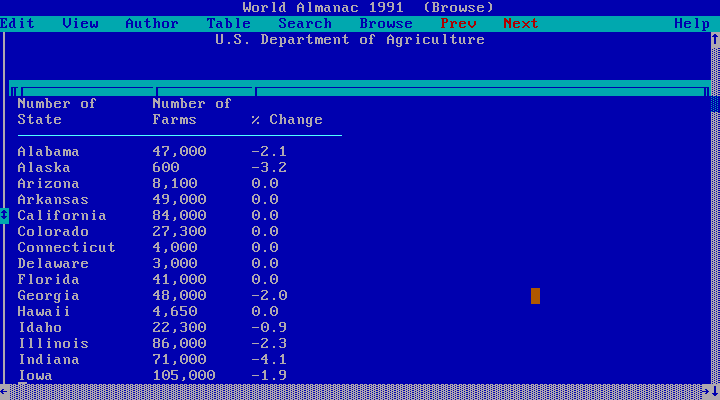Open the Help menu
This screenshot has width=720, height=400.
click(692, 23)
